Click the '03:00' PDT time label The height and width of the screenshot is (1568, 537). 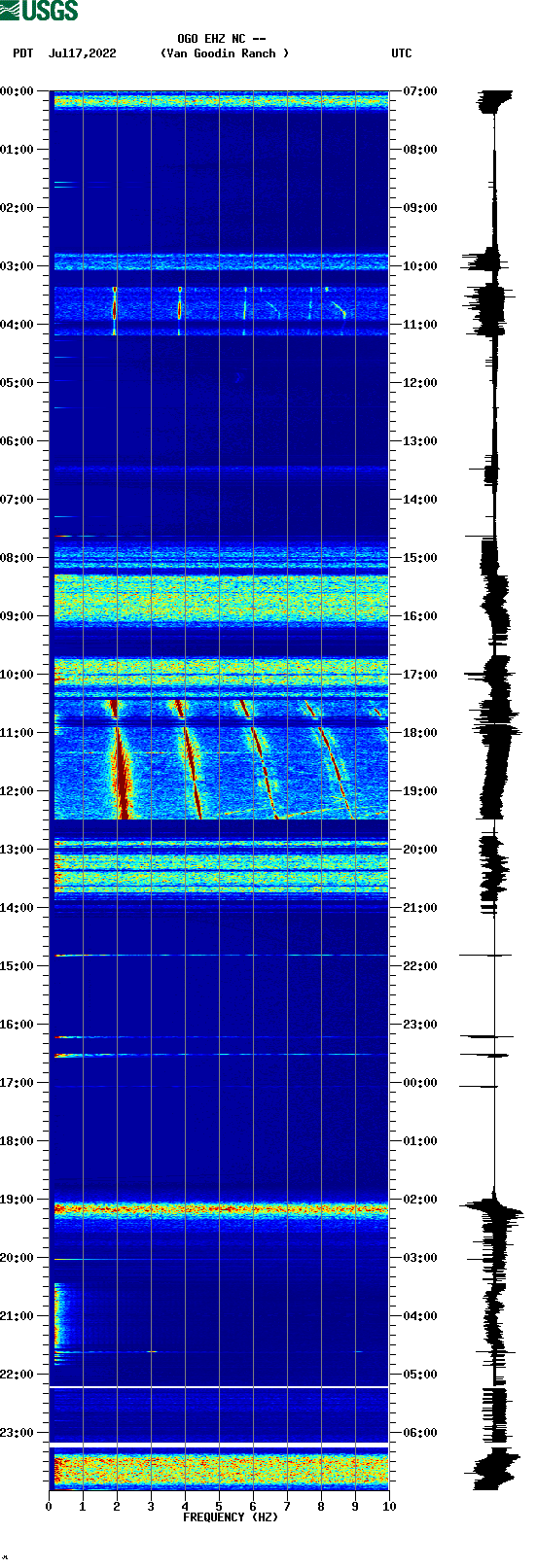[x=18, y=266]
